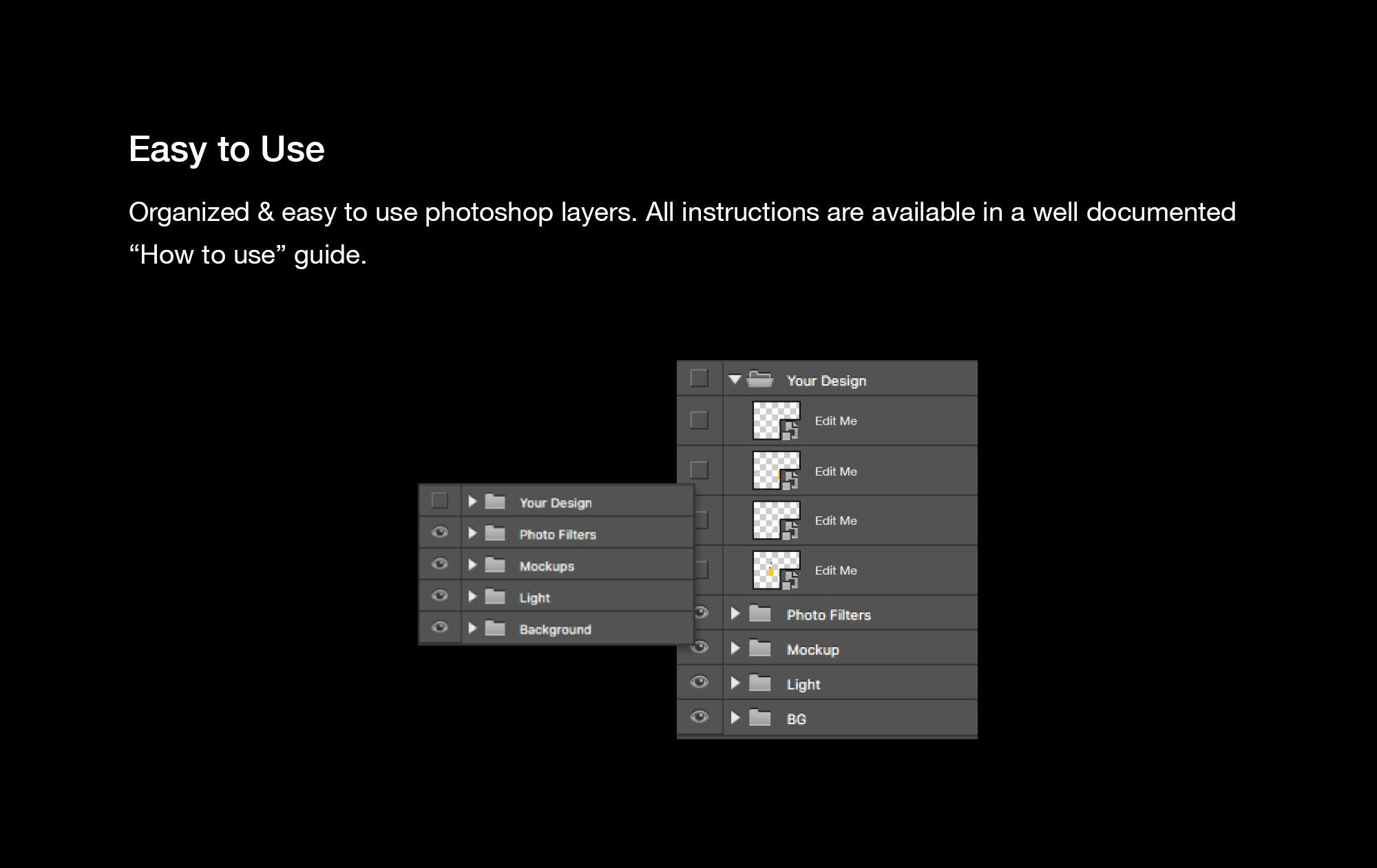This screenshot has width=1377, height=868.
Task: Click folder icon of small-panel Your Design group
Action: click(495, 502)
